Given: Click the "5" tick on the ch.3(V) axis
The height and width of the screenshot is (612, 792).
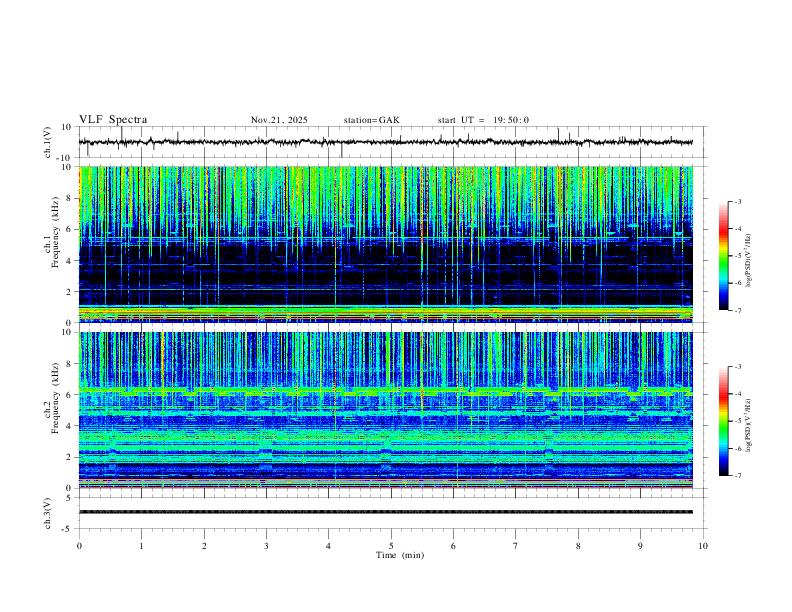Looking at the screenshot, I should 70,498.
